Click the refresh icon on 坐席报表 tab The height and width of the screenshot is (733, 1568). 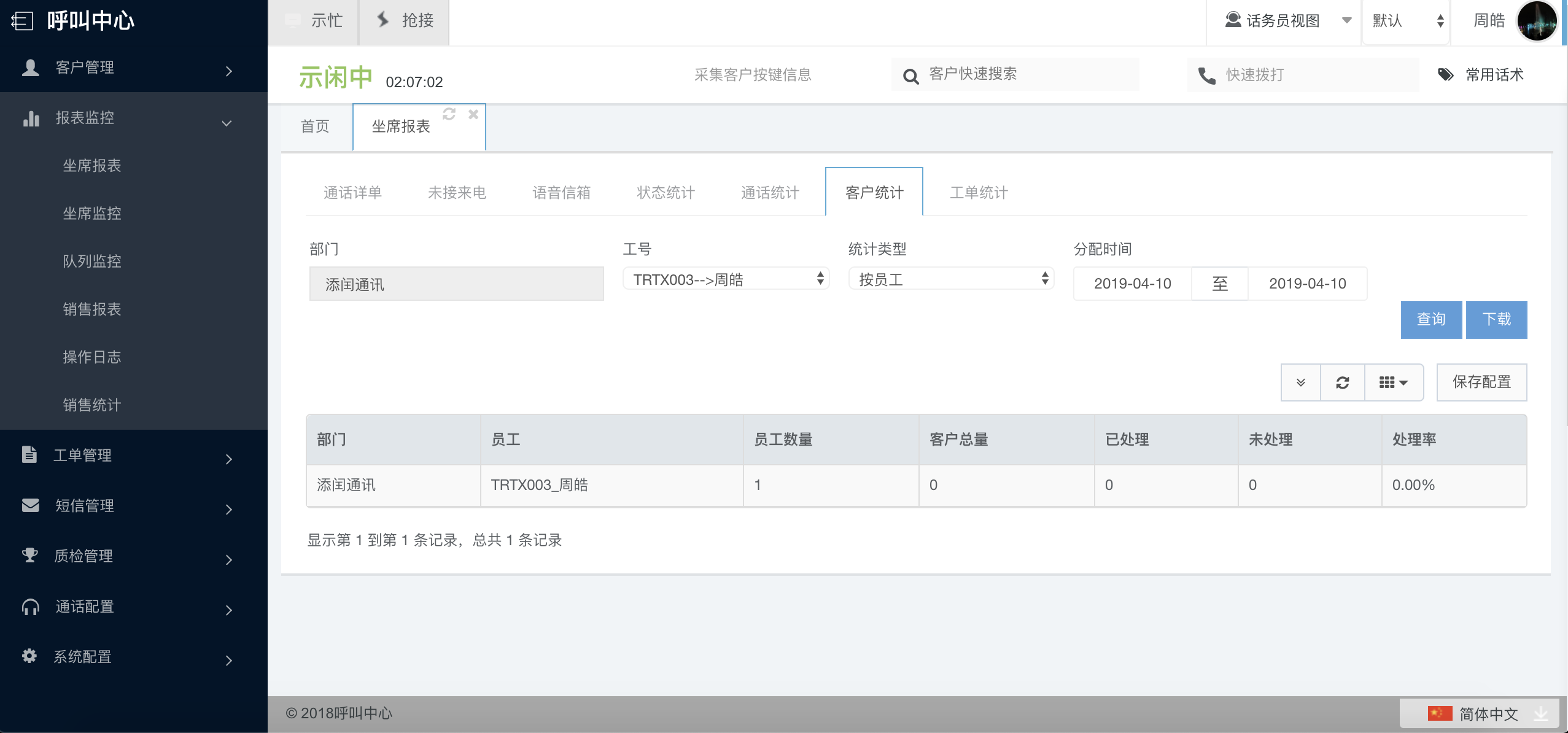coord(449,114)
